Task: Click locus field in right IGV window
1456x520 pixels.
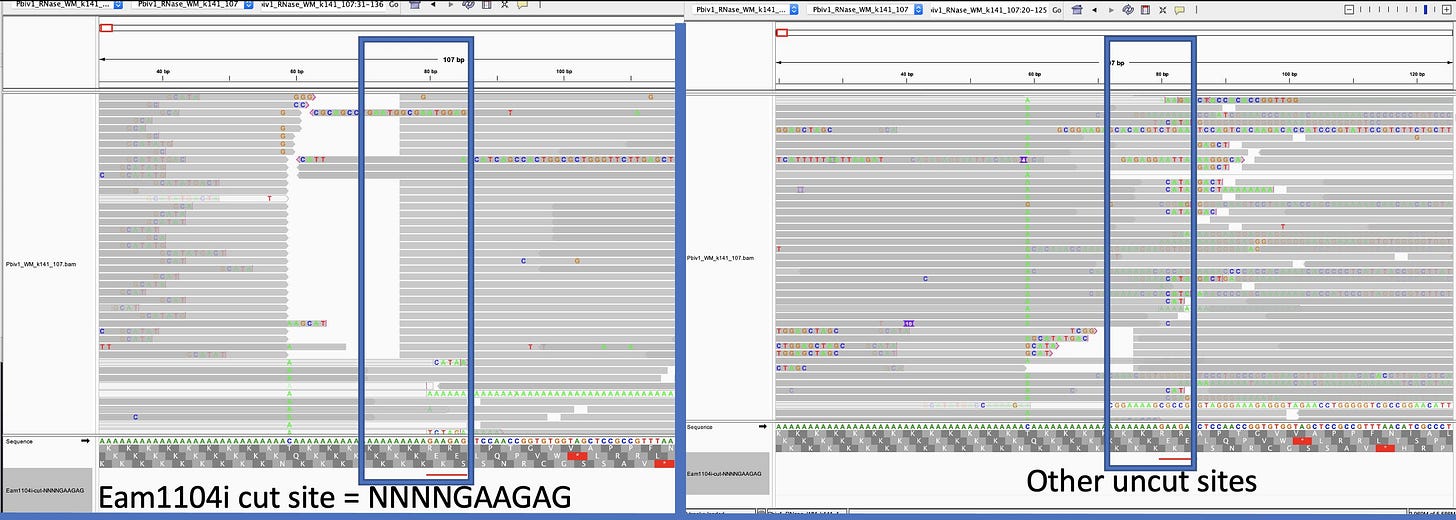Action: click(988, 9)
